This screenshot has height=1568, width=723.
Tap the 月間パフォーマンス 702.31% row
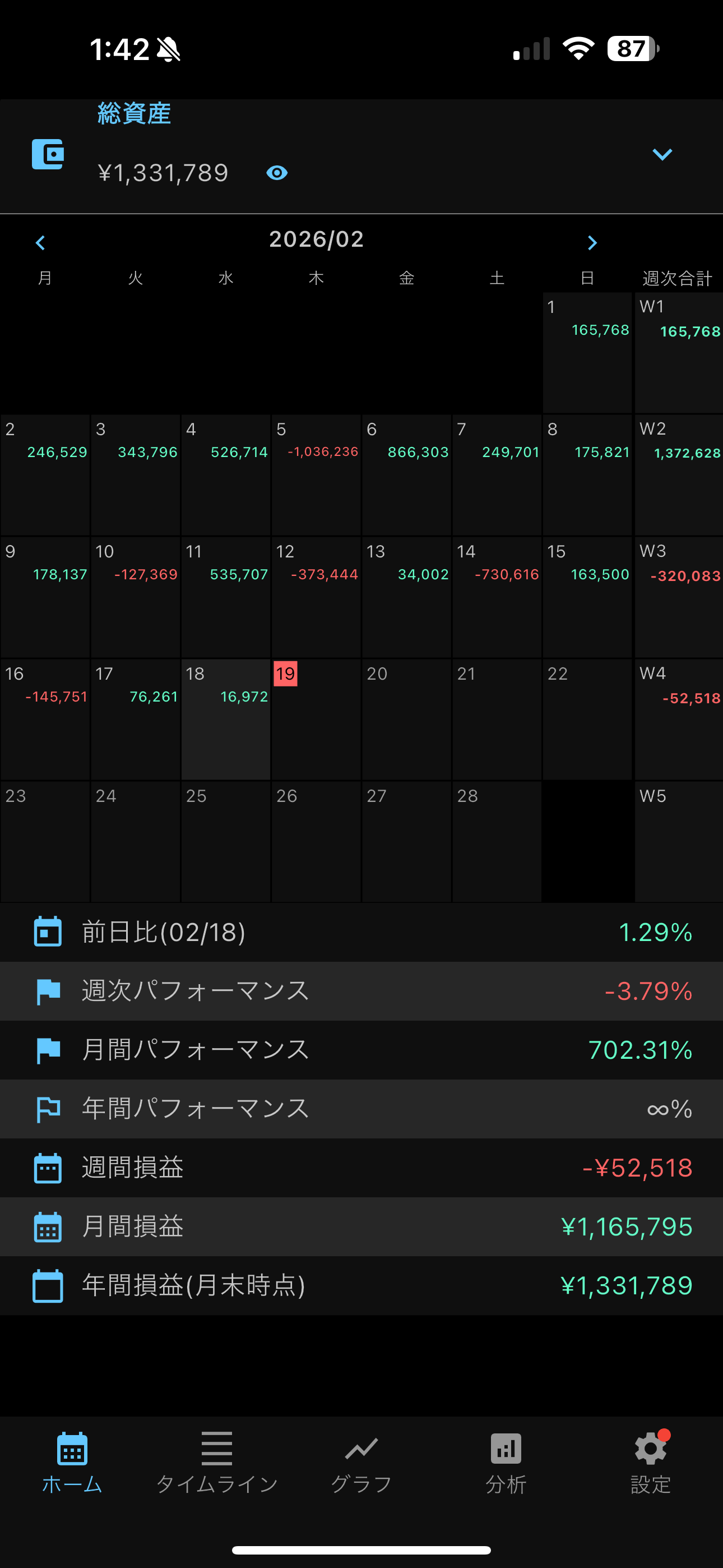coord(361,1050)
